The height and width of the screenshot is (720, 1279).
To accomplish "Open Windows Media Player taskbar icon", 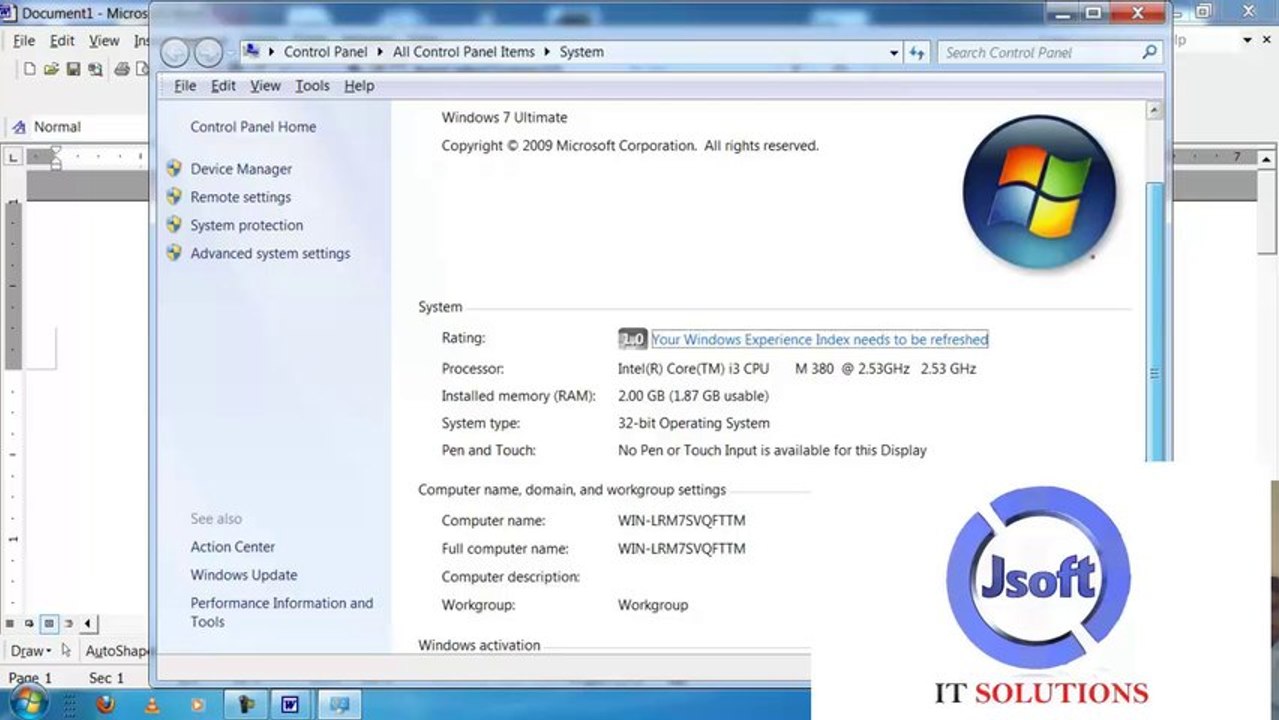I will (x=197, y=704).
